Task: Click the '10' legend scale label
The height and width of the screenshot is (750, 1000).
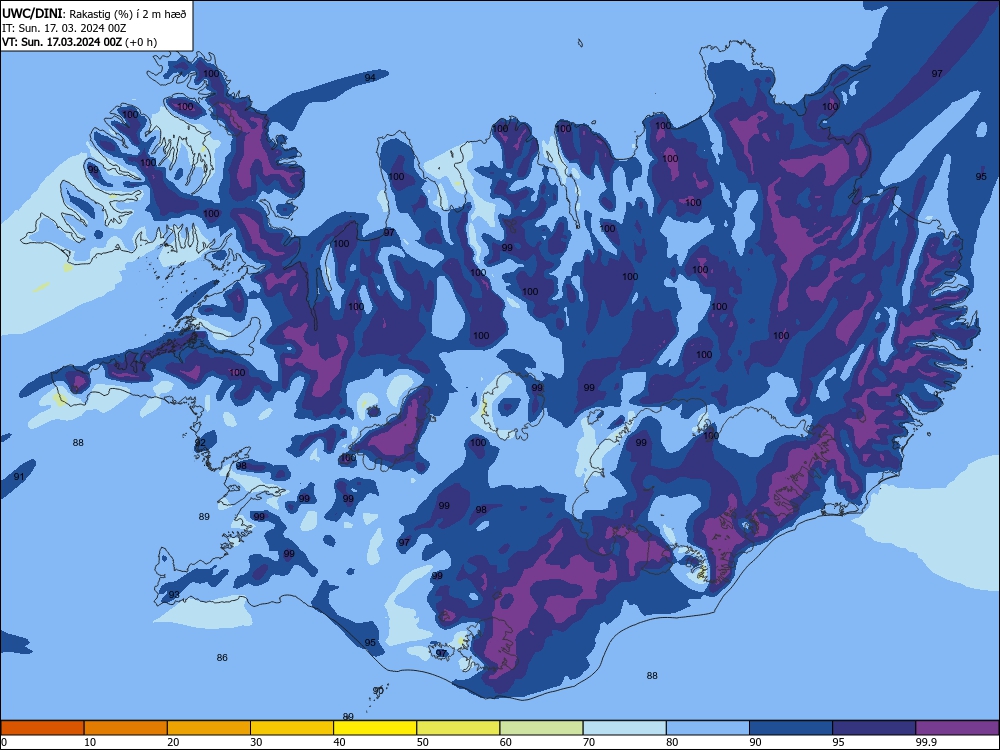Action: [90, 742]
